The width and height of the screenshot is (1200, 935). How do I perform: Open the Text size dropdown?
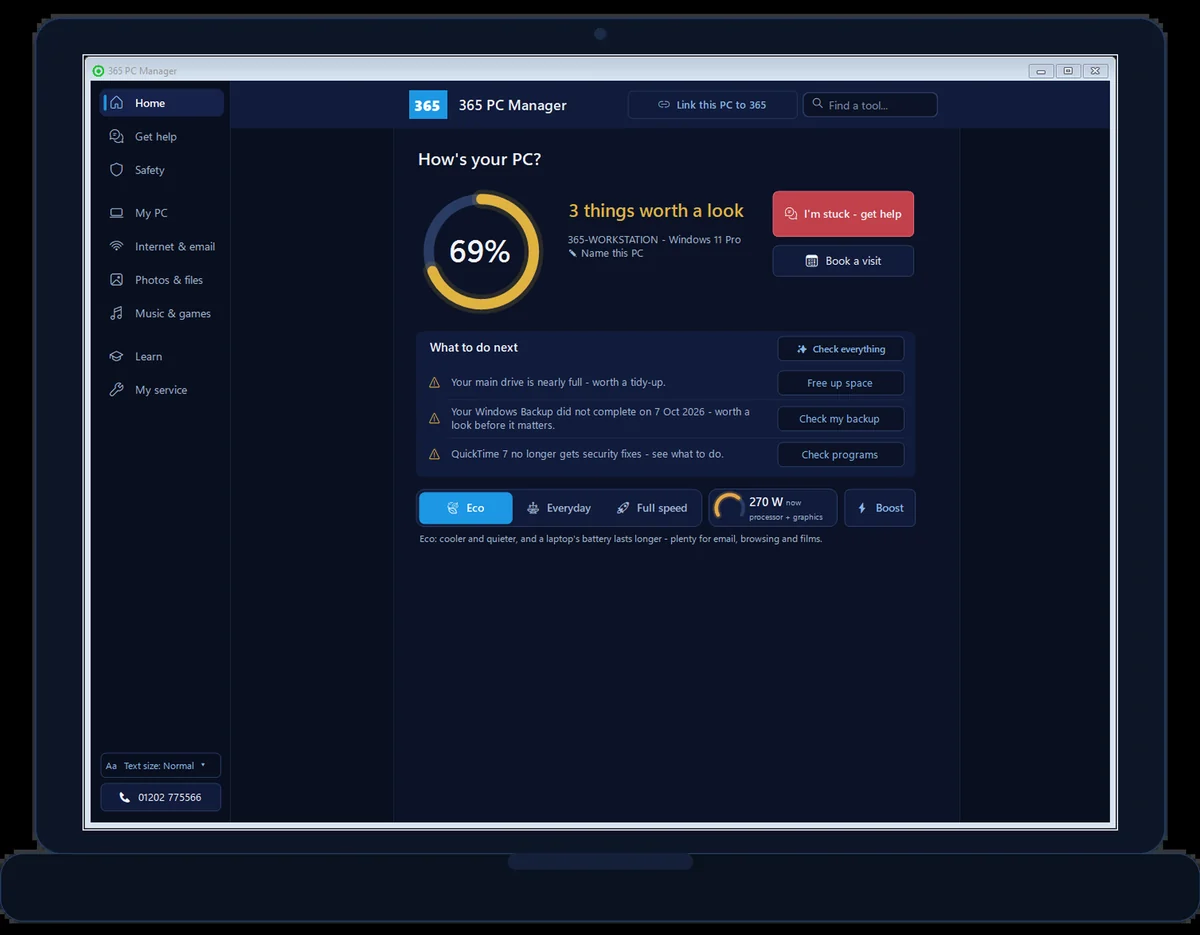pos(161,766)
